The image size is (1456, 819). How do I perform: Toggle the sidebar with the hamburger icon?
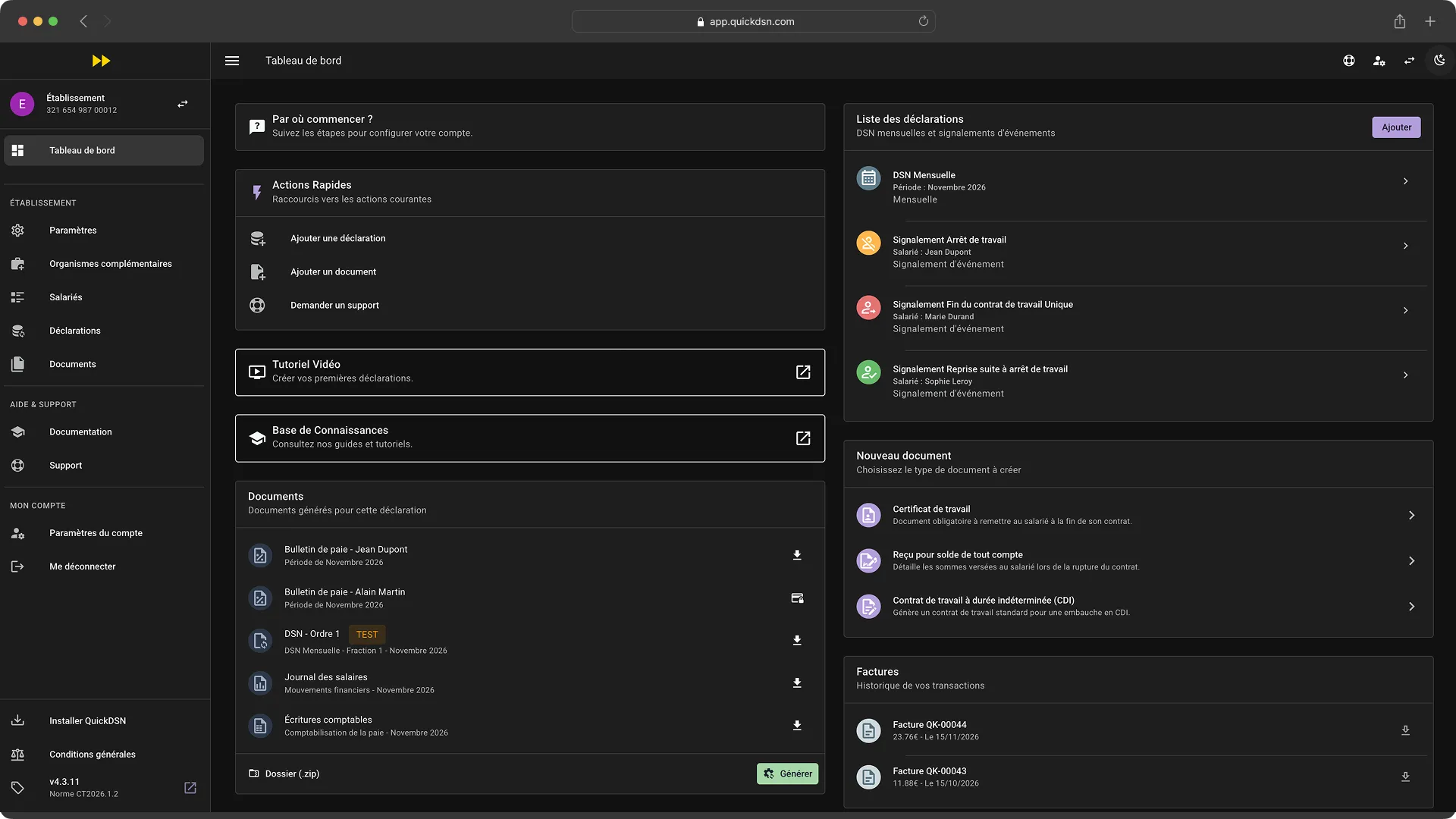[x=231, y=61]
